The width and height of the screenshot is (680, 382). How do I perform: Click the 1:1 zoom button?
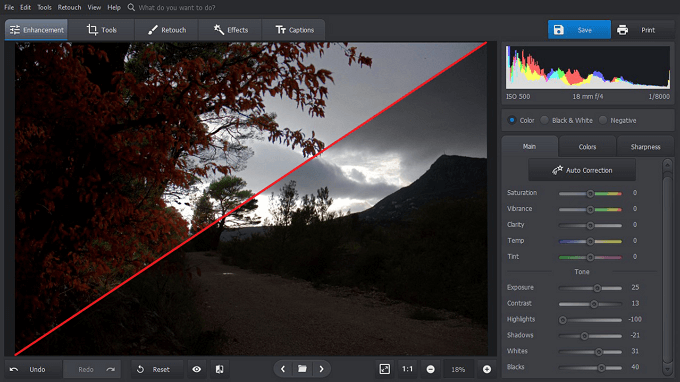click(x=407, y=369)
